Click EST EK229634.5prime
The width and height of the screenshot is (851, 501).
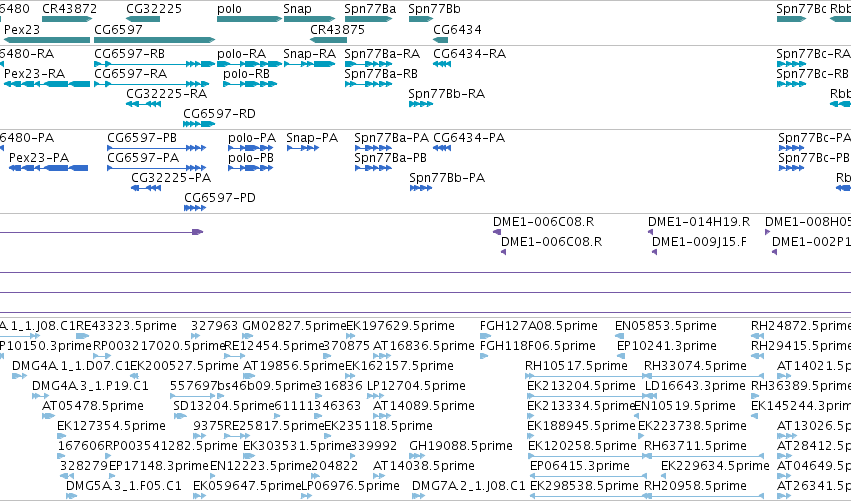(x=664, y=477)
